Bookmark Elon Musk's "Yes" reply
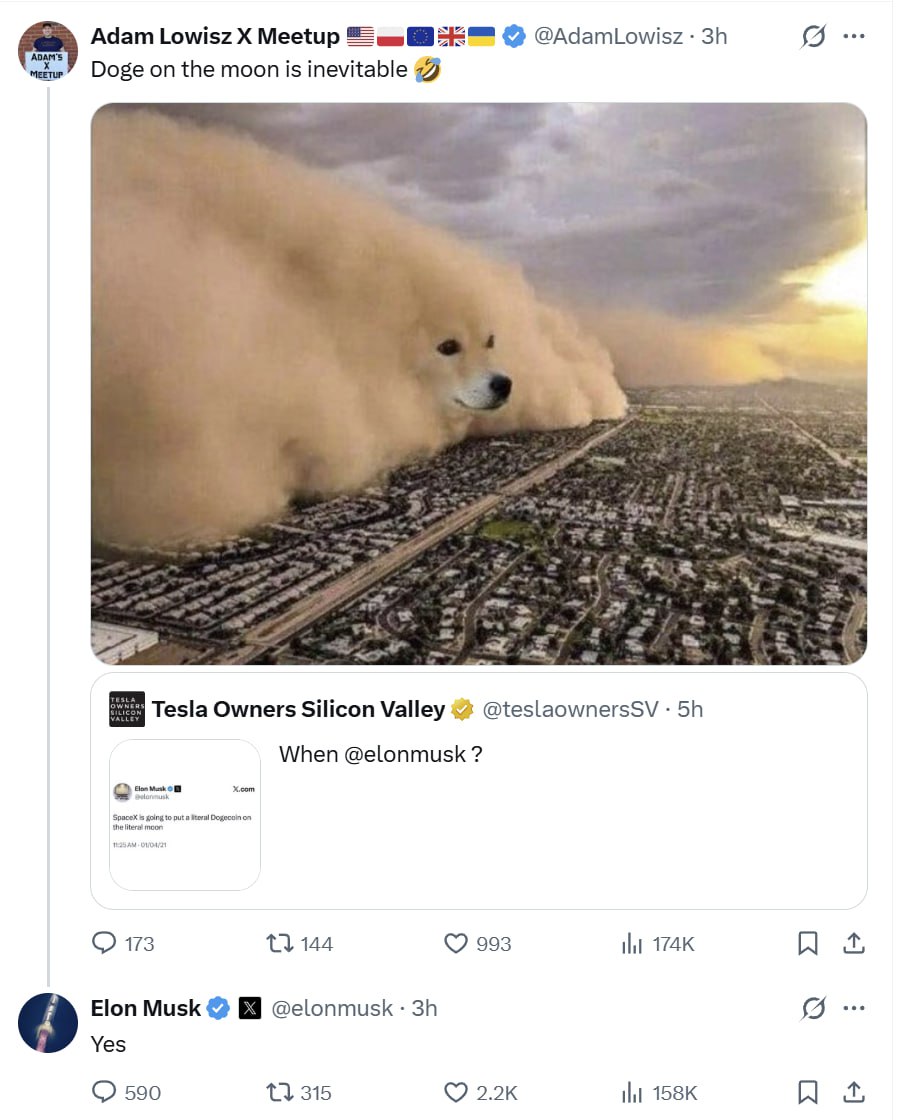The height and width of the screenshot is (1120, 911). 808,1092
